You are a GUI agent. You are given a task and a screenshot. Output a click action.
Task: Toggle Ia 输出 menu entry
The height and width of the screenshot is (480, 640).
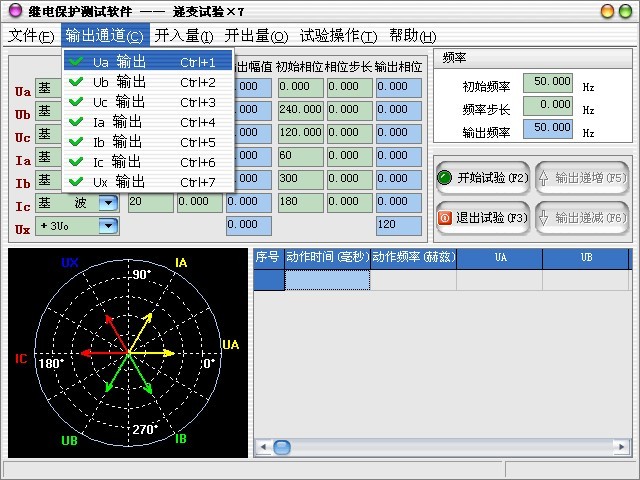point(148,122)
